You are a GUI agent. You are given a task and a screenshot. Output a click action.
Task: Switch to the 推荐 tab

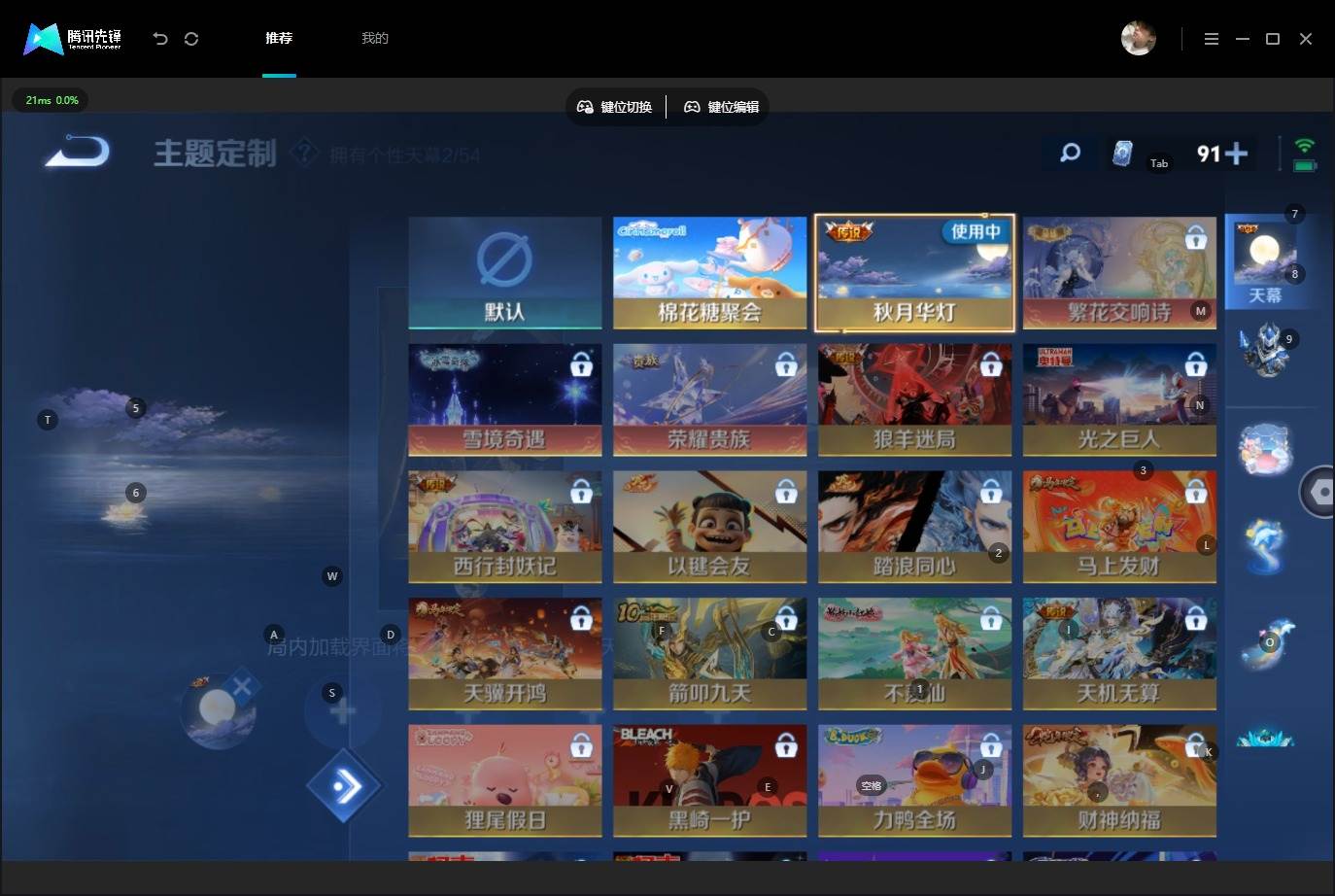coord(279,39)
